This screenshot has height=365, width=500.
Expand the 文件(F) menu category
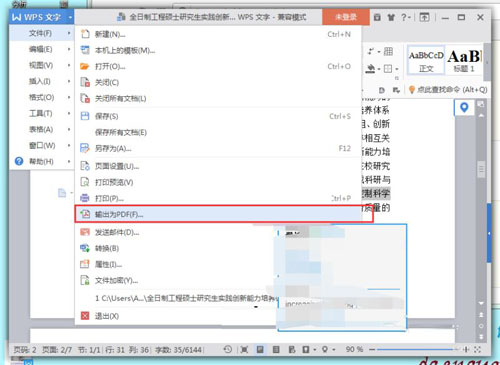[x=42, y=33]
